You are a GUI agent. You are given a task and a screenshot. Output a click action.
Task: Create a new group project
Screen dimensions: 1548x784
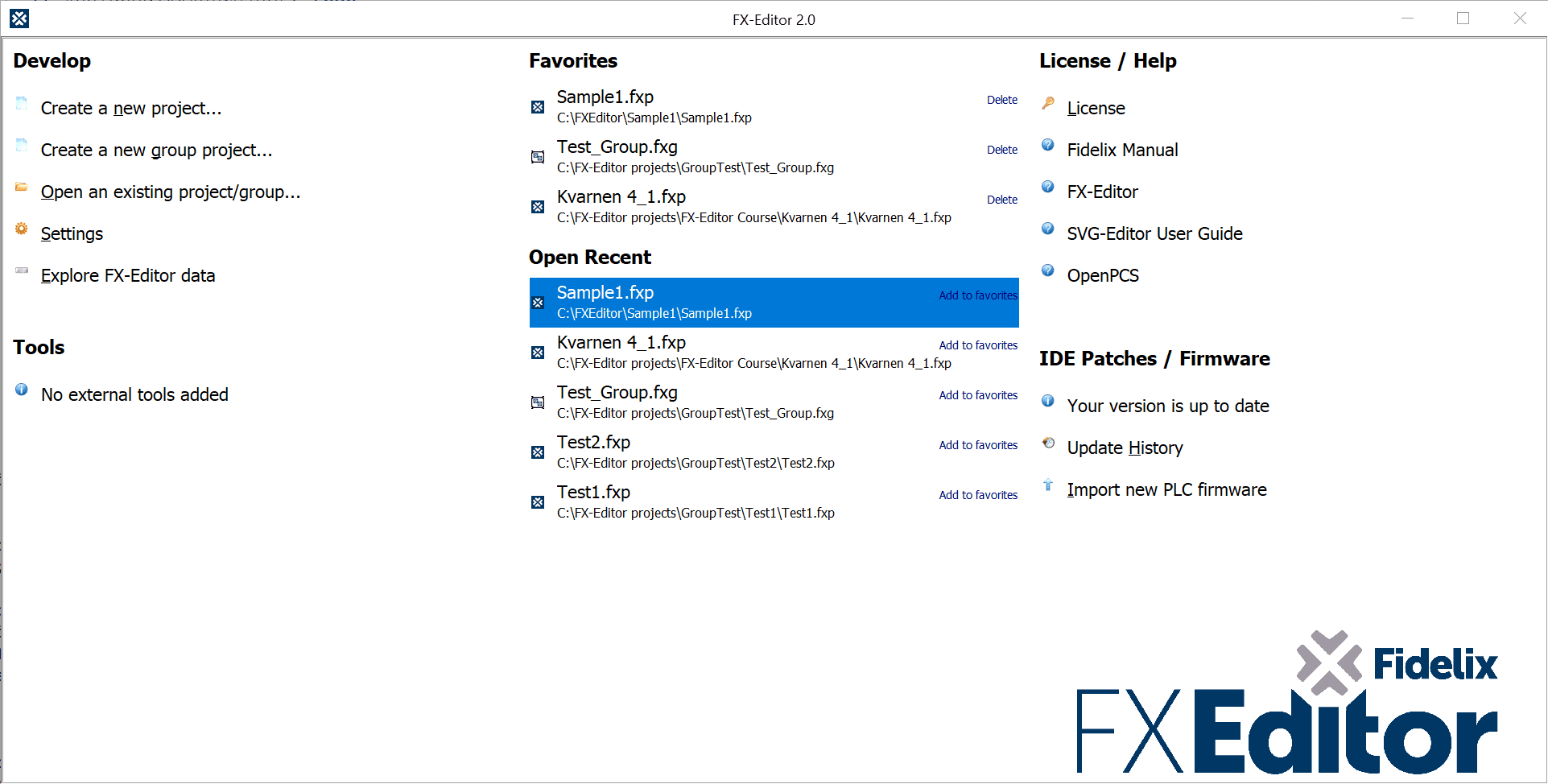157,151
